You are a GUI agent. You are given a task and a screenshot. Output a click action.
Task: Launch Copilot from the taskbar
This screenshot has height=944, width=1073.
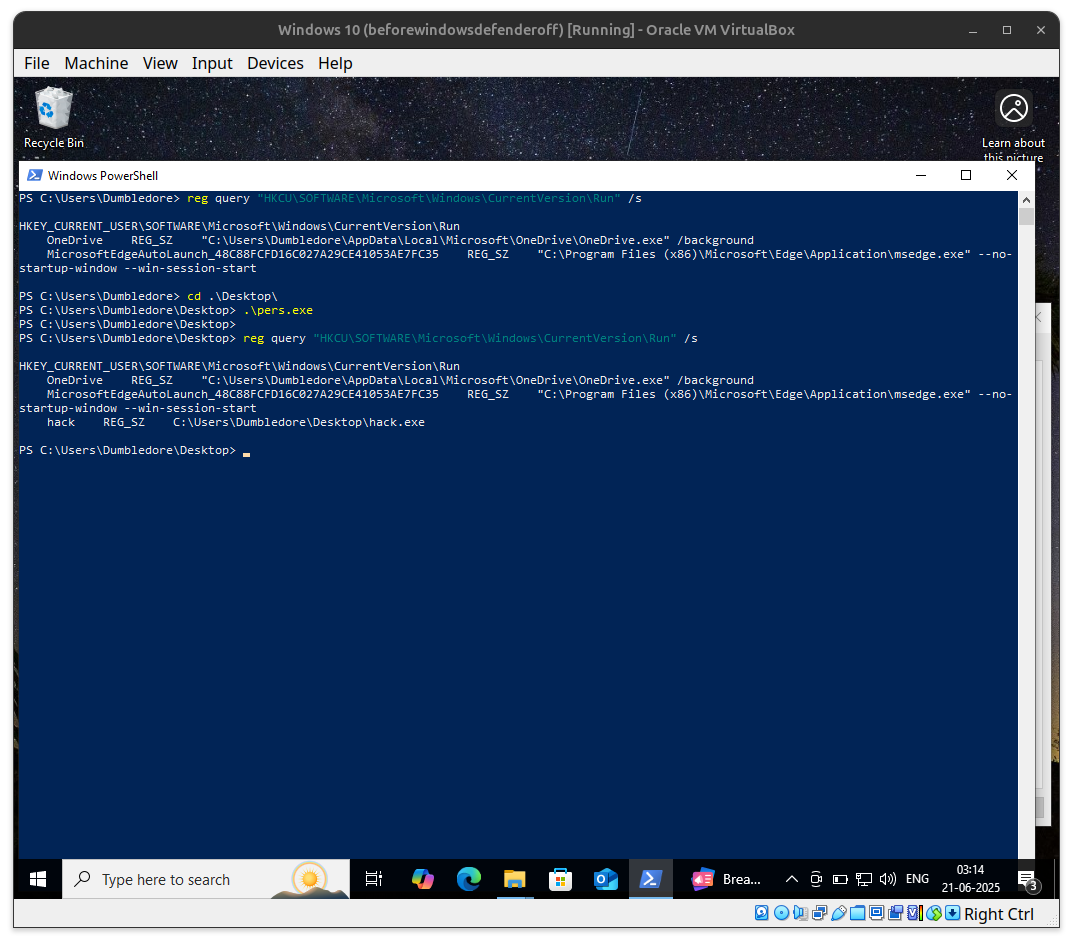422,879
